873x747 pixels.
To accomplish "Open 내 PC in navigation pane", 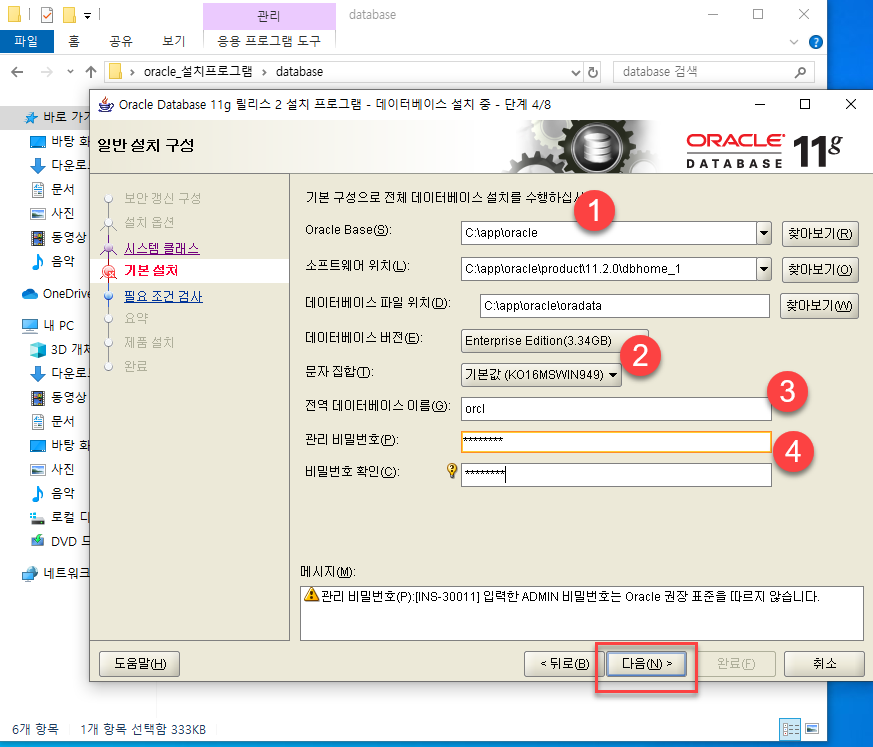I will 47,326.
